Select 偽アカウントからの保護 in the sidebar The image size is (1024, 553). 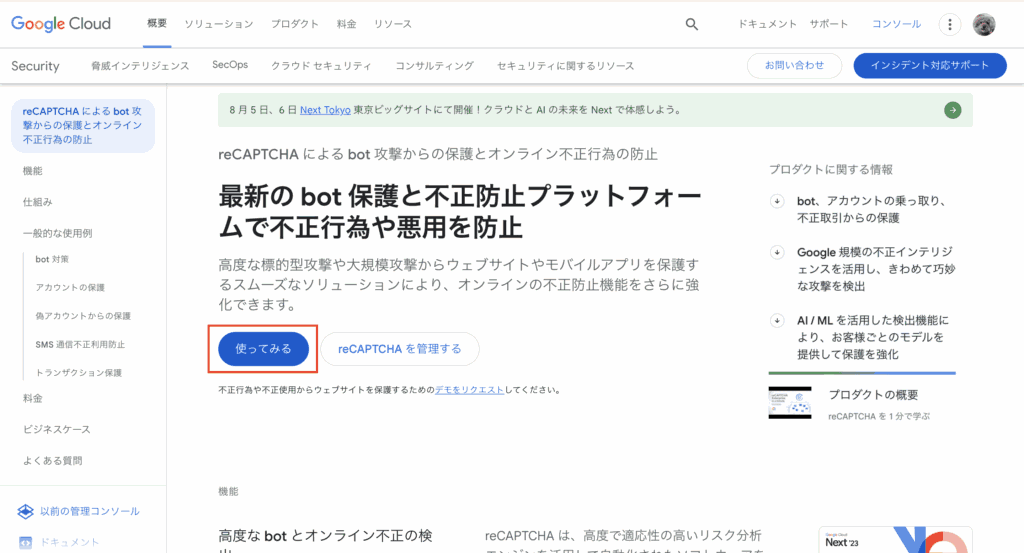(83, 316)
